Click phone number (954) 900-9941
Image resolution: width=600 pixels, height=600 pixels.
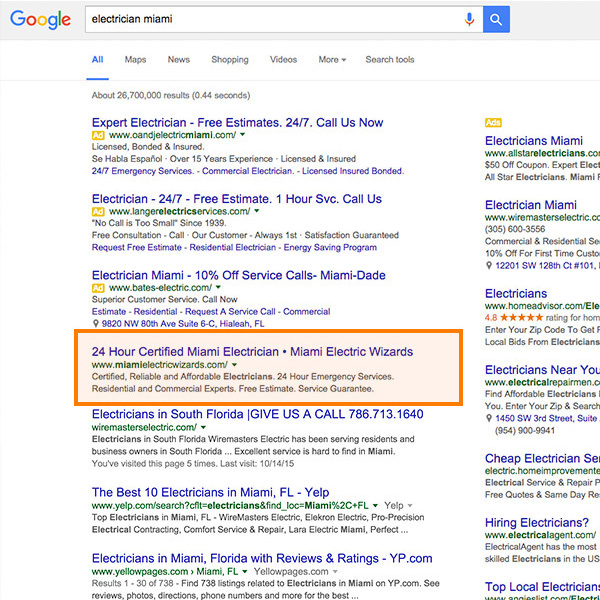point(525,430)
